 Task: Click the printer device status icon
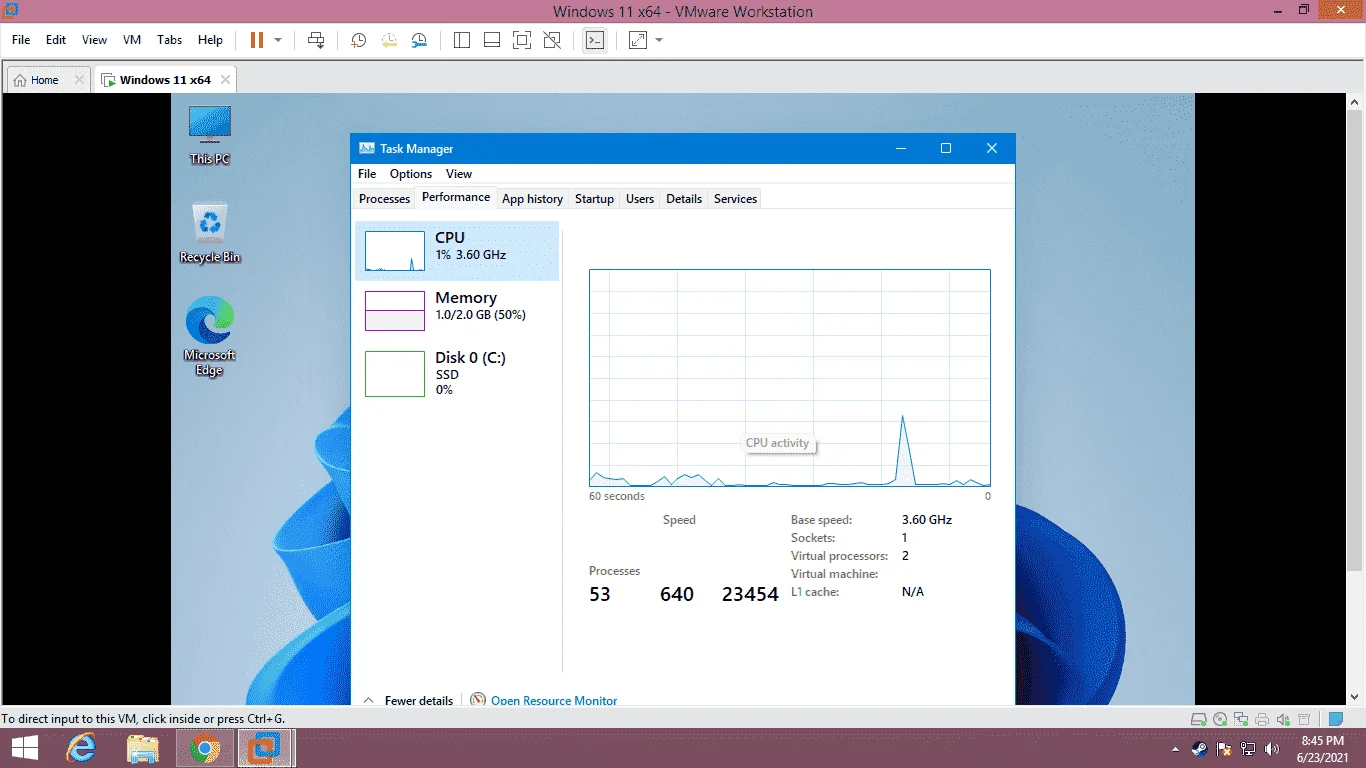tap(1262, 719)
